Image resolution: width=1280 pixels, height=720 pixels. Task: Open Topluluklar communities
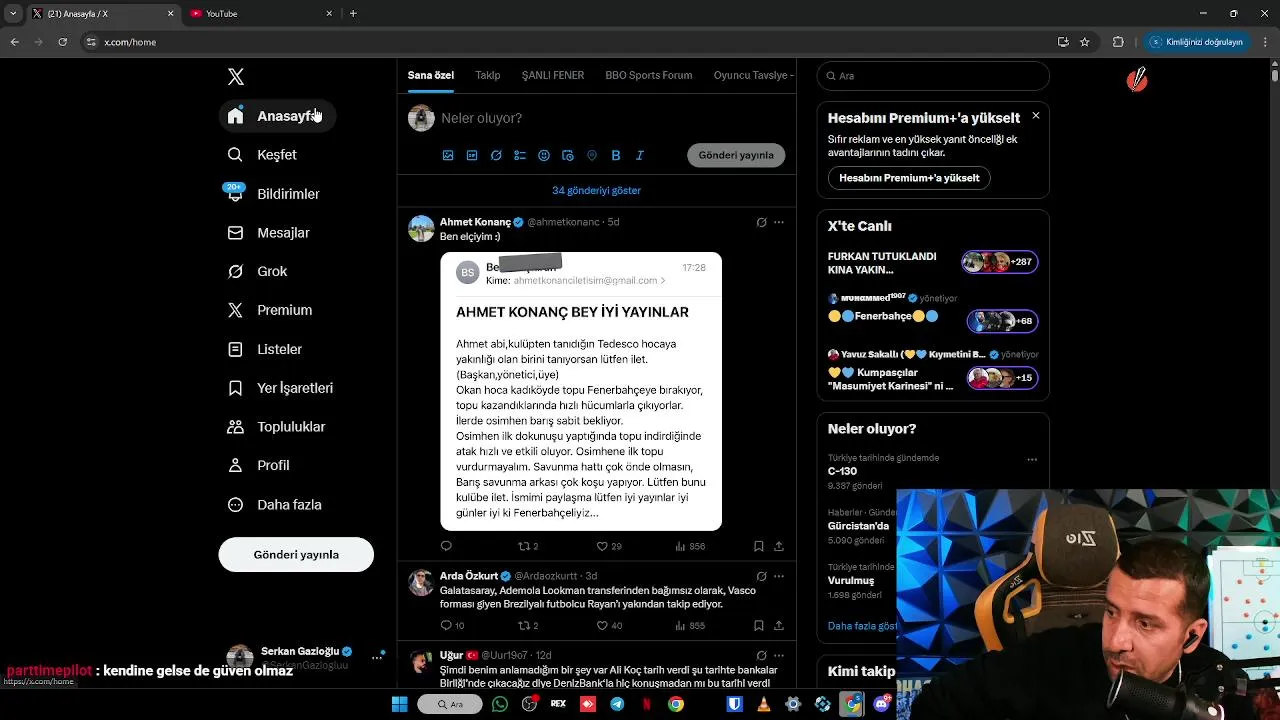(276, 427)
